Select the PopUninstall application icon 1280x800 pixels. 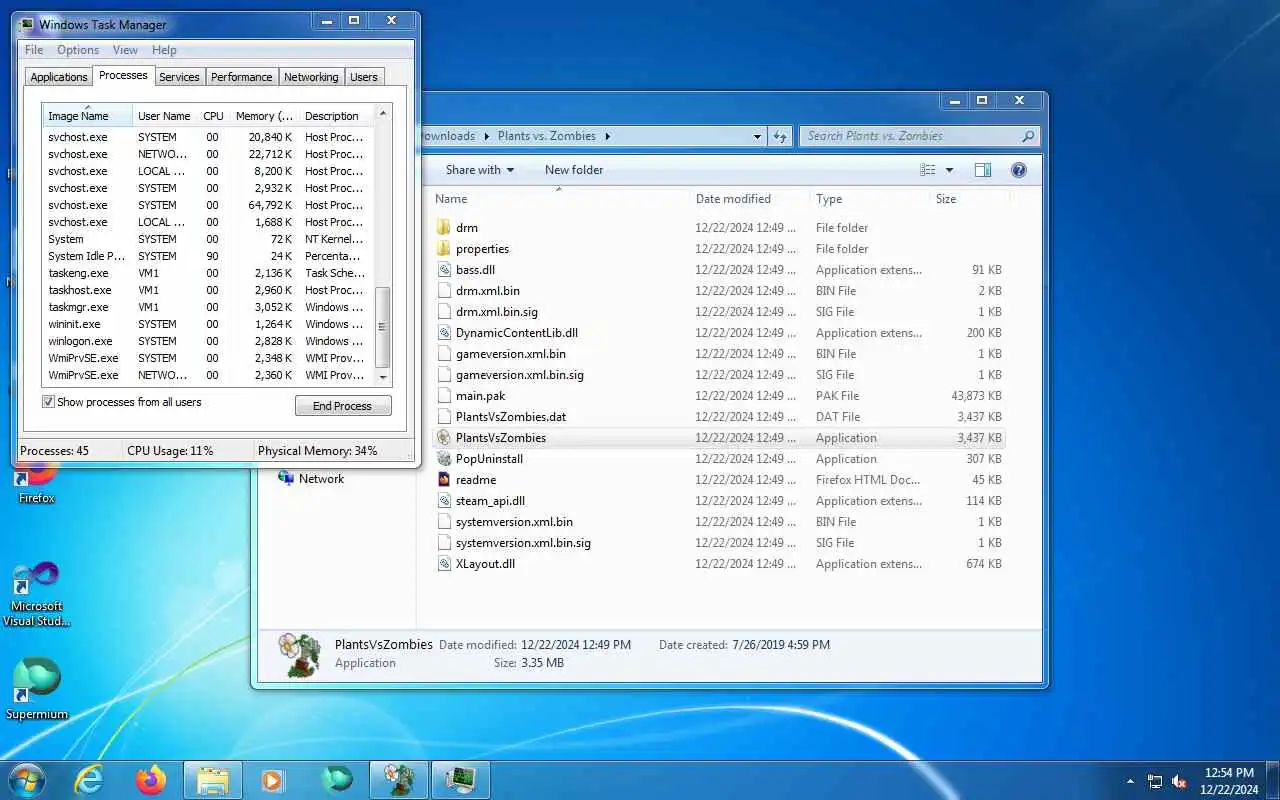[445, 459]
